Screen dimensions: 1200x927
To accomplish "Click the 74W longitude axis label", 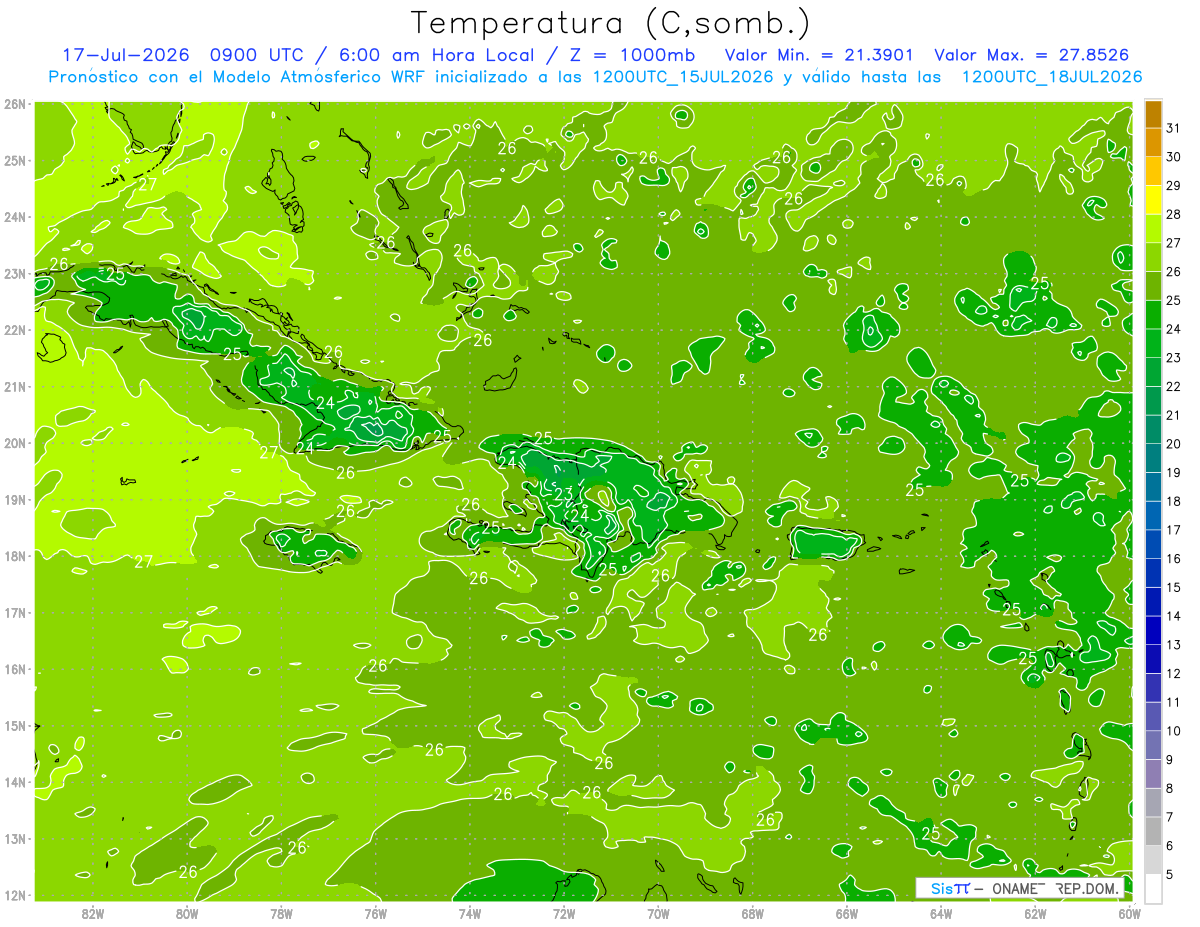I will tap(470, 913).
